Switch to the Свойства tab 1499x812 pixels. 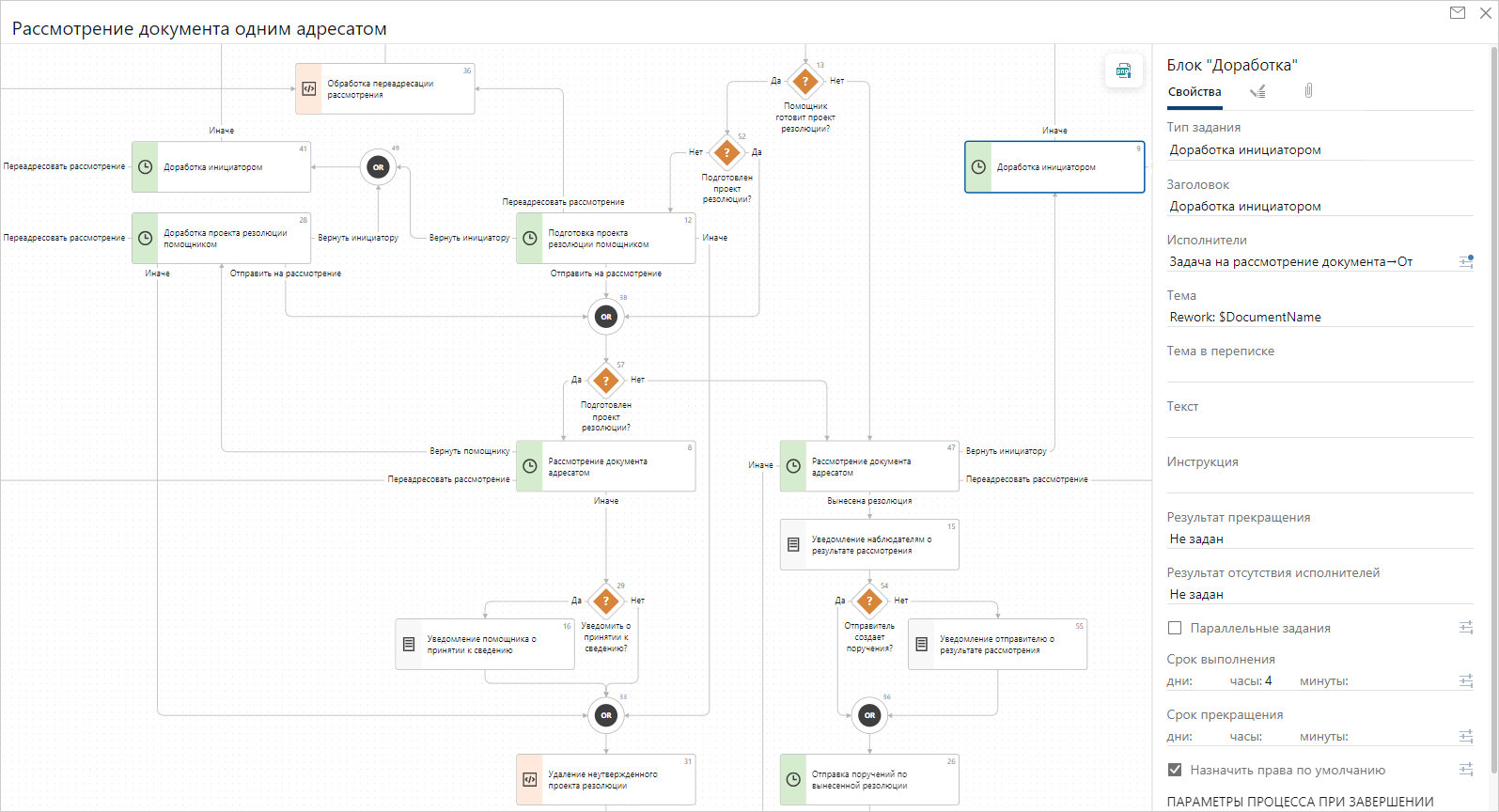pos(1195,92)
